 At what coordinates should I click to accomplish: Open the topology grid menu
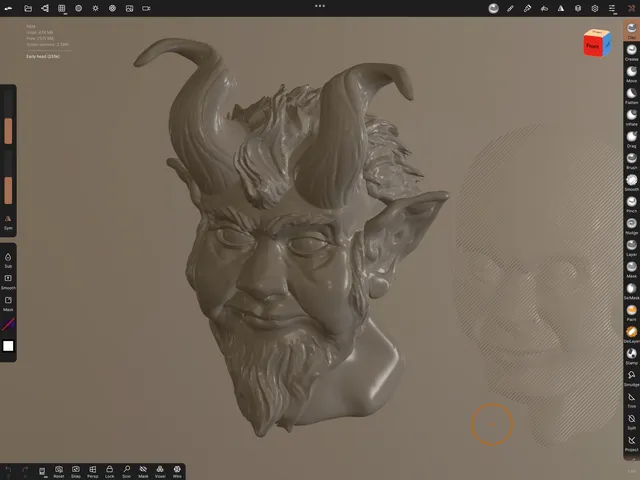pos(62,8)
